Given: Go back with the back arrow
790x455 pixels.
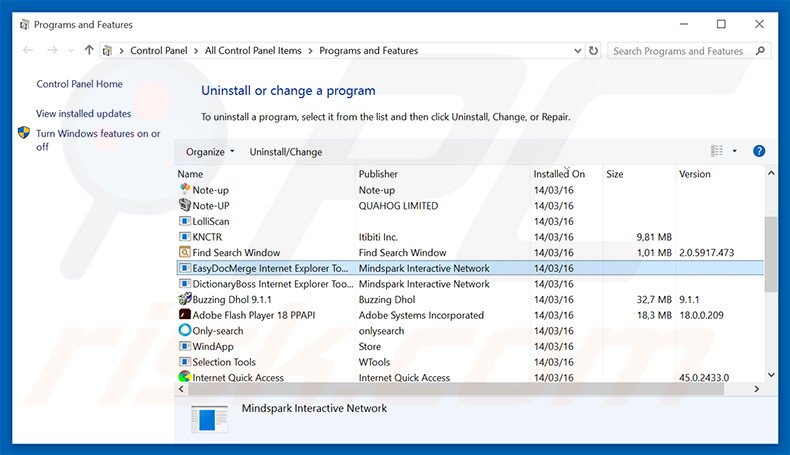Looking at the screenshot, I should (28, 50).
